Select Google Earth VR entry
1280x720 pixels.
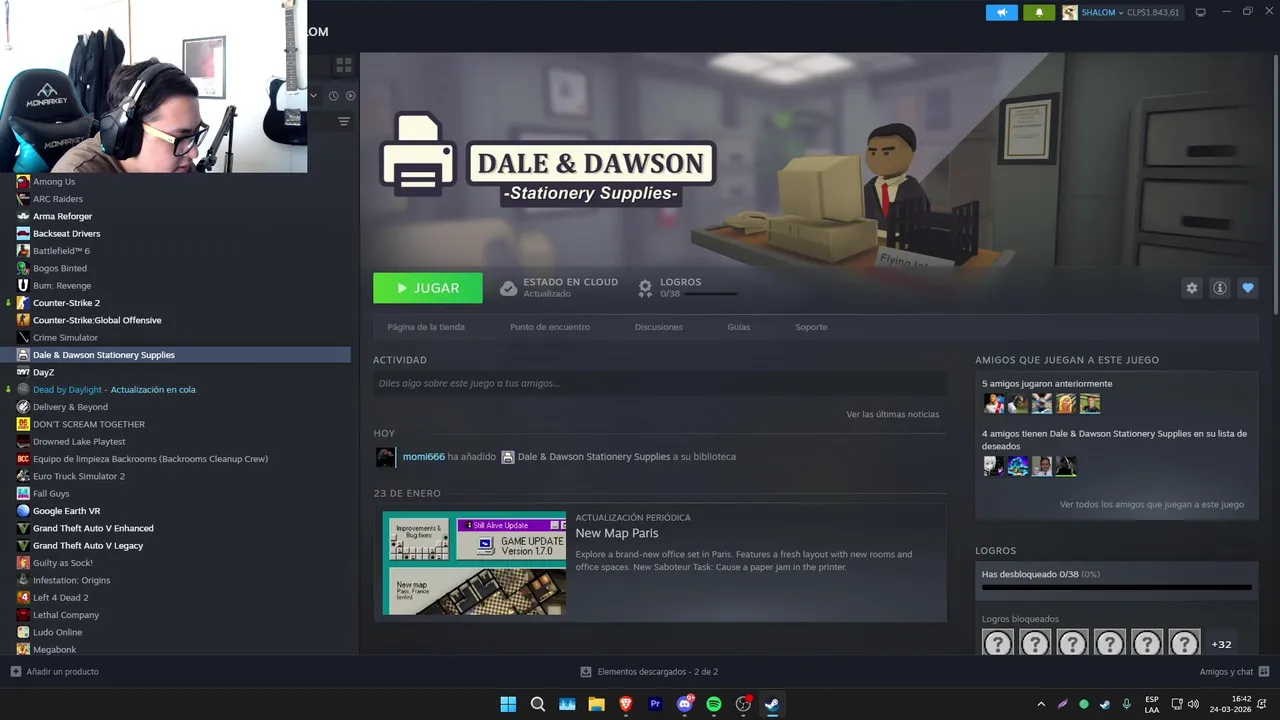click(x=67, y=511)
